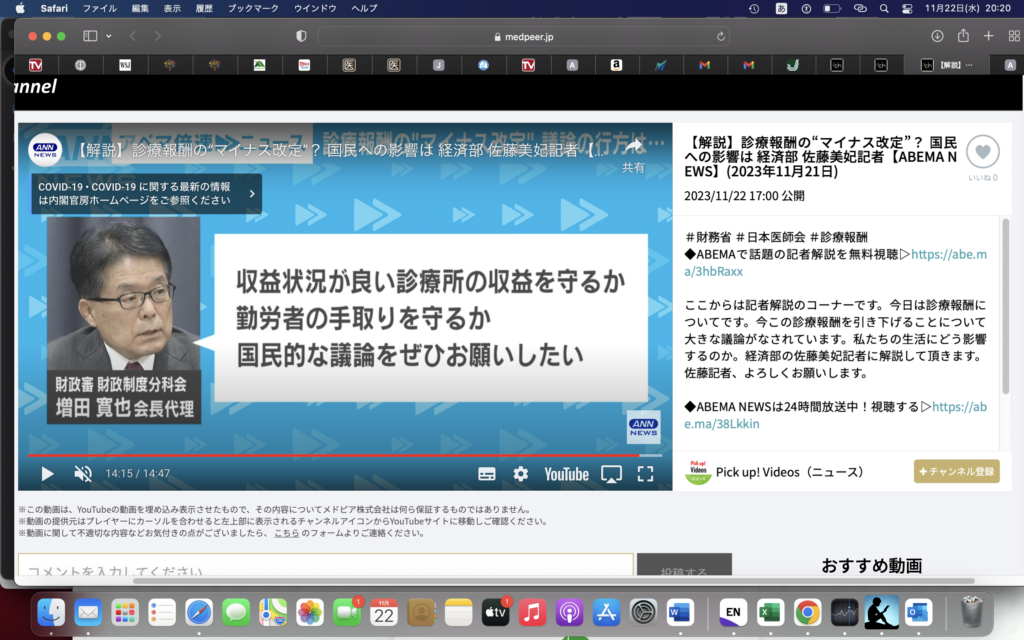
Task: Click the YouTube logo to watch on YouTube
Action: click(x=566, y=474)
